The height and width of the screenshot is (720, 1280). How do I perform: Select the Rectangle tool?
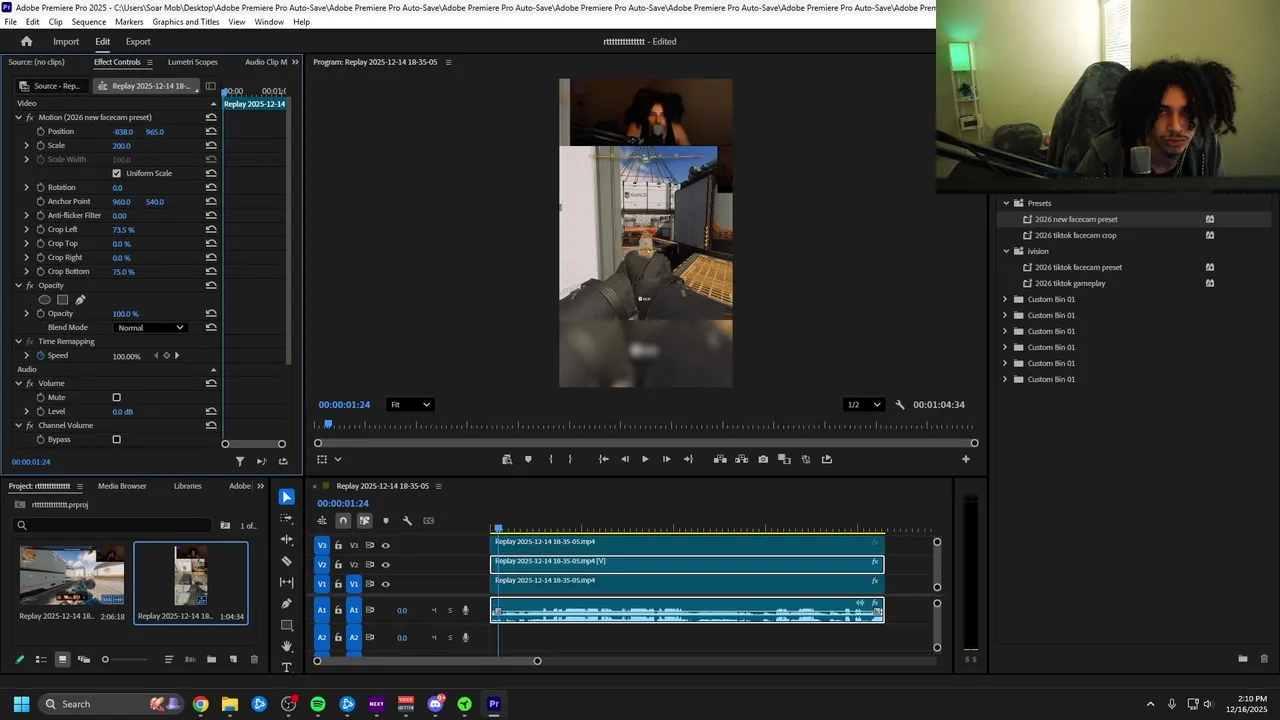pos(287,625)
